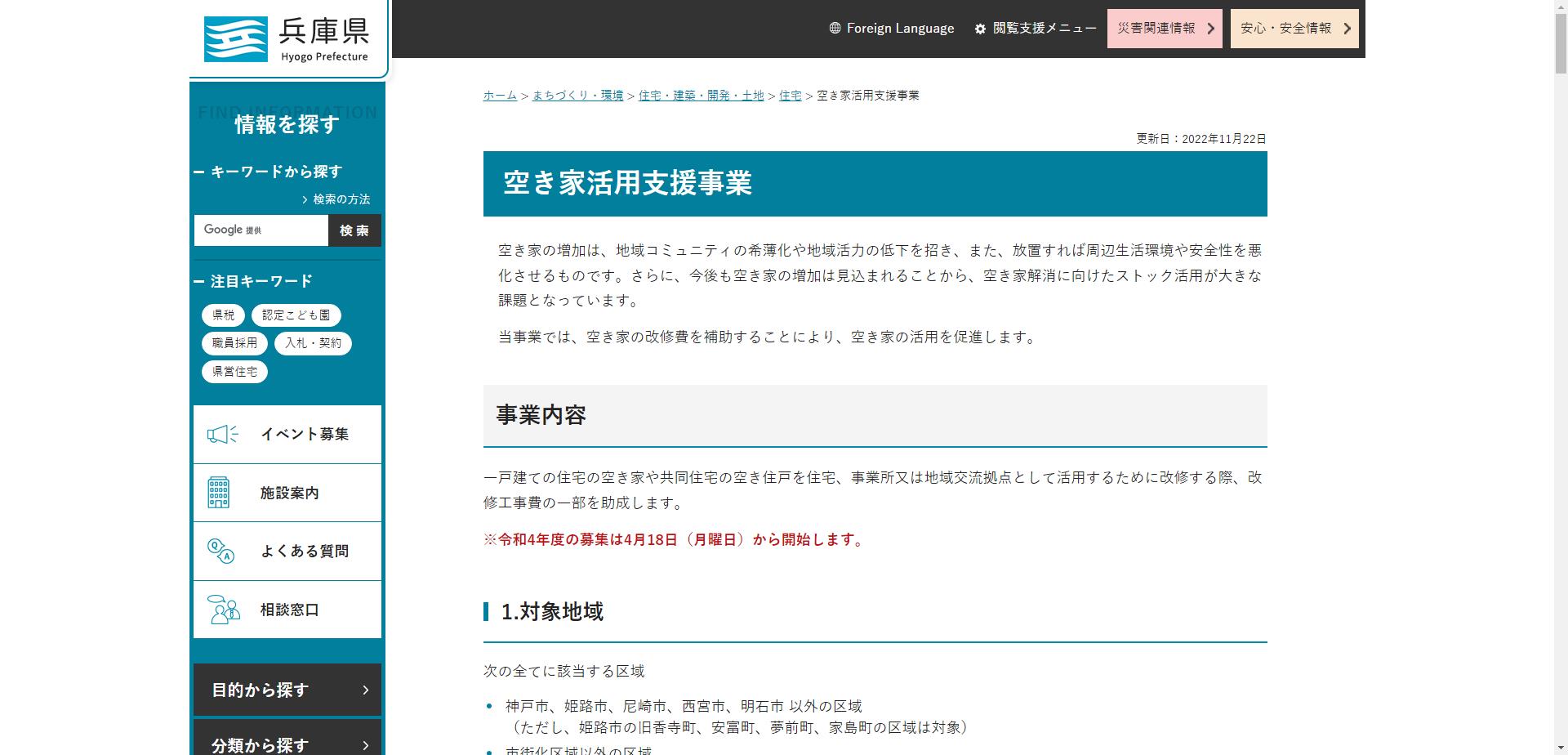Click the scrollbar up arrow
Viewport: 1568px width, 755px height.
coord(1561,7)
